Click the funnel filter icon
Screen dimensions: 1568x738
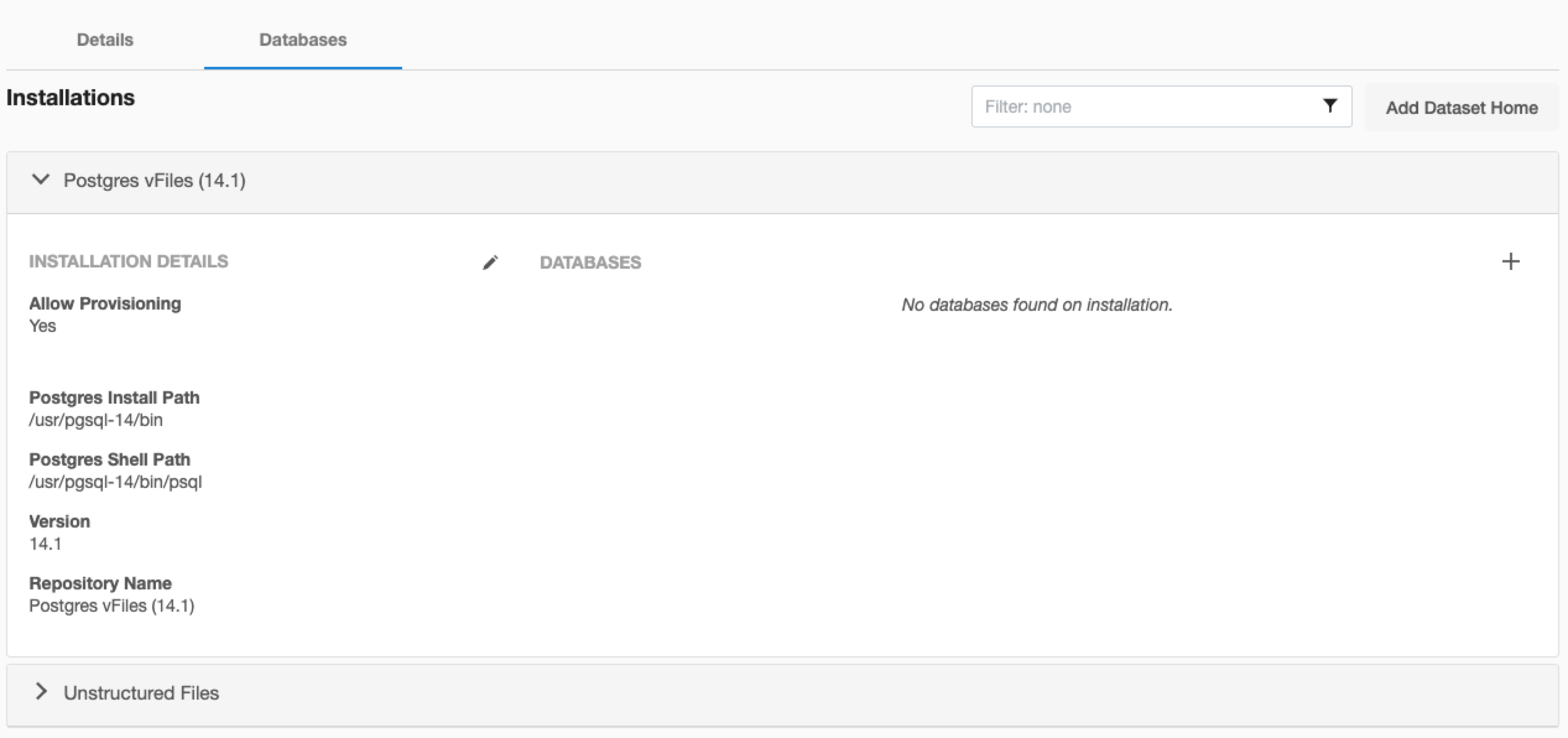point(1329,106)
